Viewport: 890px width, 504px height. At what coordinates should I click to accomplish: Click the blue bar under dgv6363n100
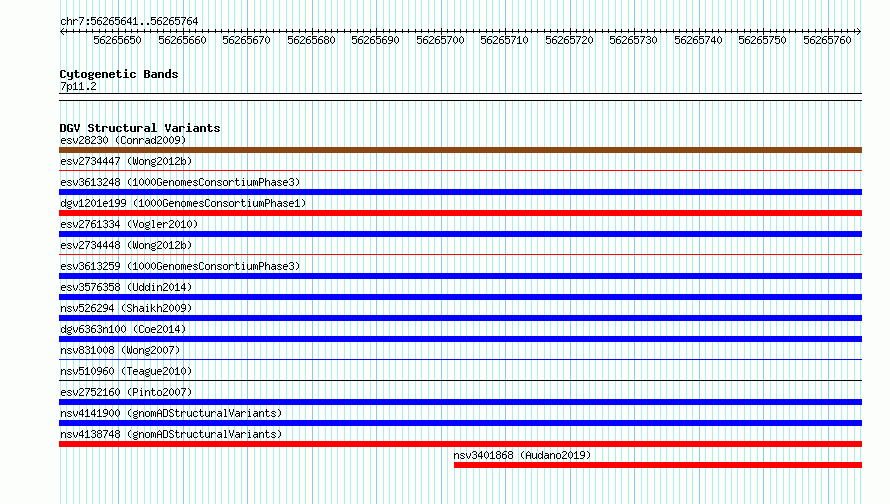pyautogui.click(x=460, y=339)
